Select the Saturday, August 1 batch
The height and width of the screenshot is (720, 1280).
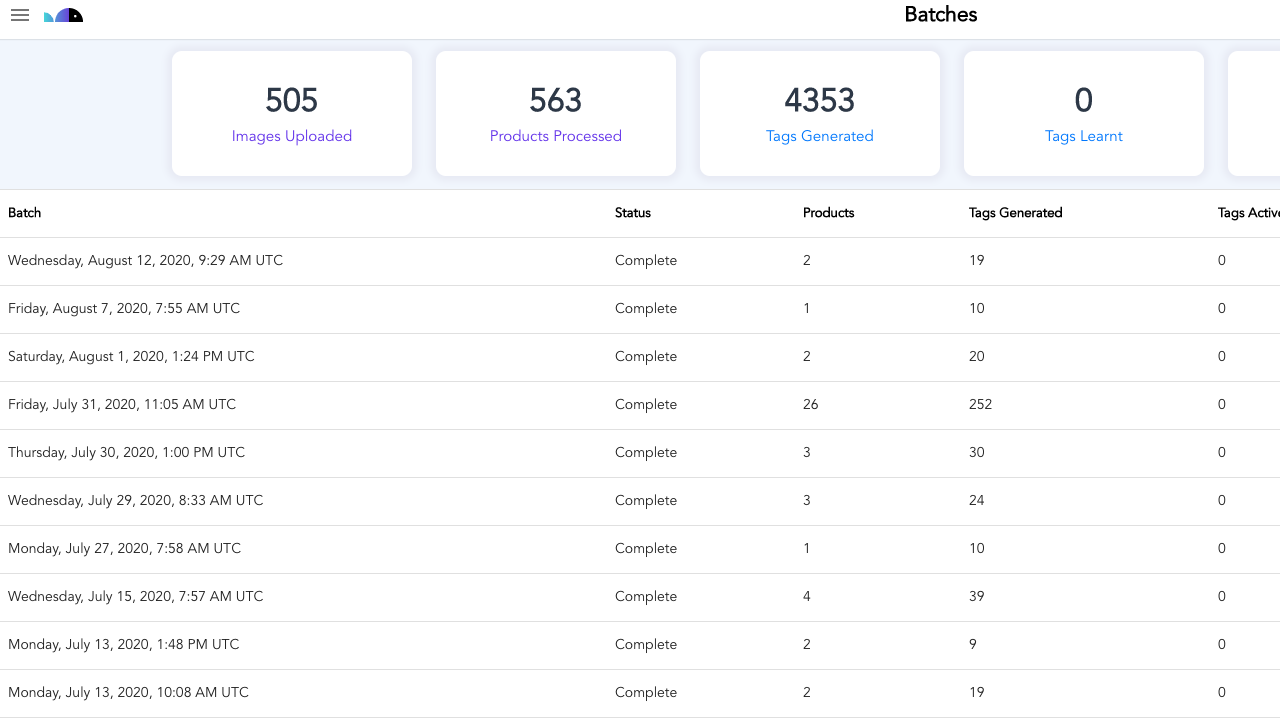pyautogui.click(x=131, y=357)
